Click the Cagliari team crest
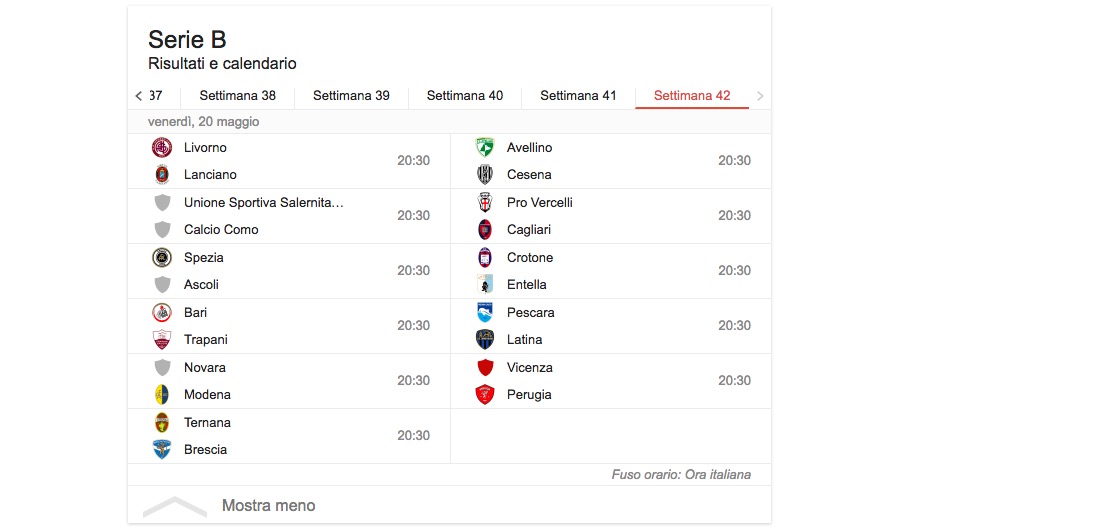Image resolution: width=1103 pixels, height=530 pixels. pos(485,230)
